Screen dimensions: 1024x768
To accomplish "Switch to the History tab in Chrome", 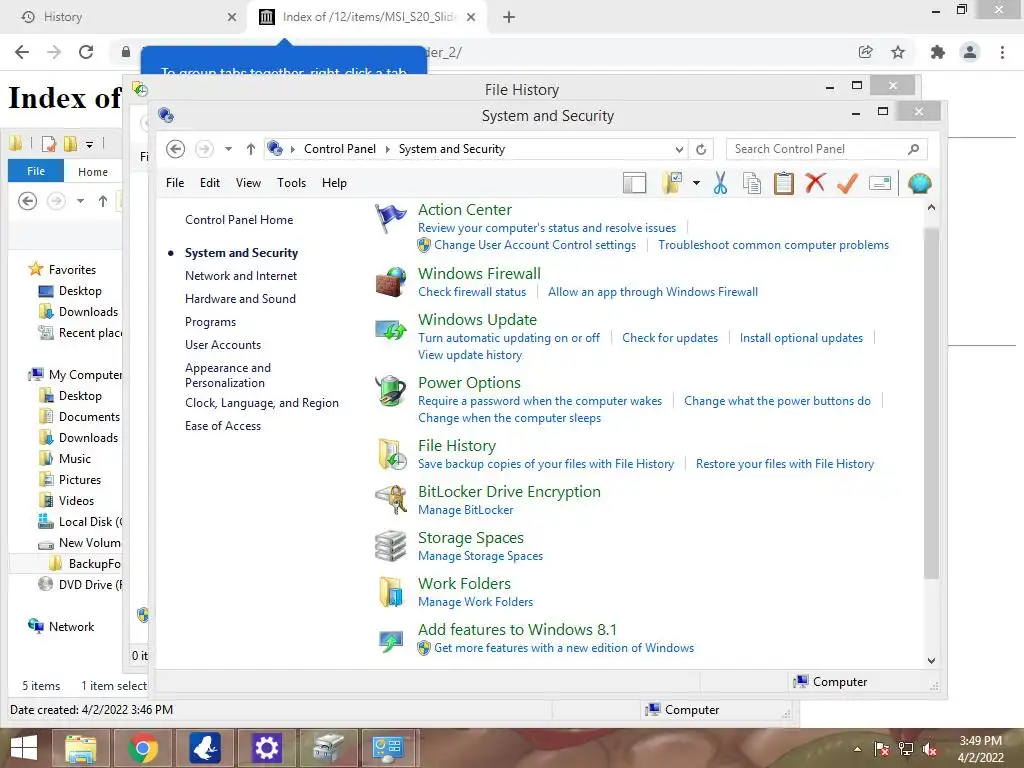I will 124,17.
